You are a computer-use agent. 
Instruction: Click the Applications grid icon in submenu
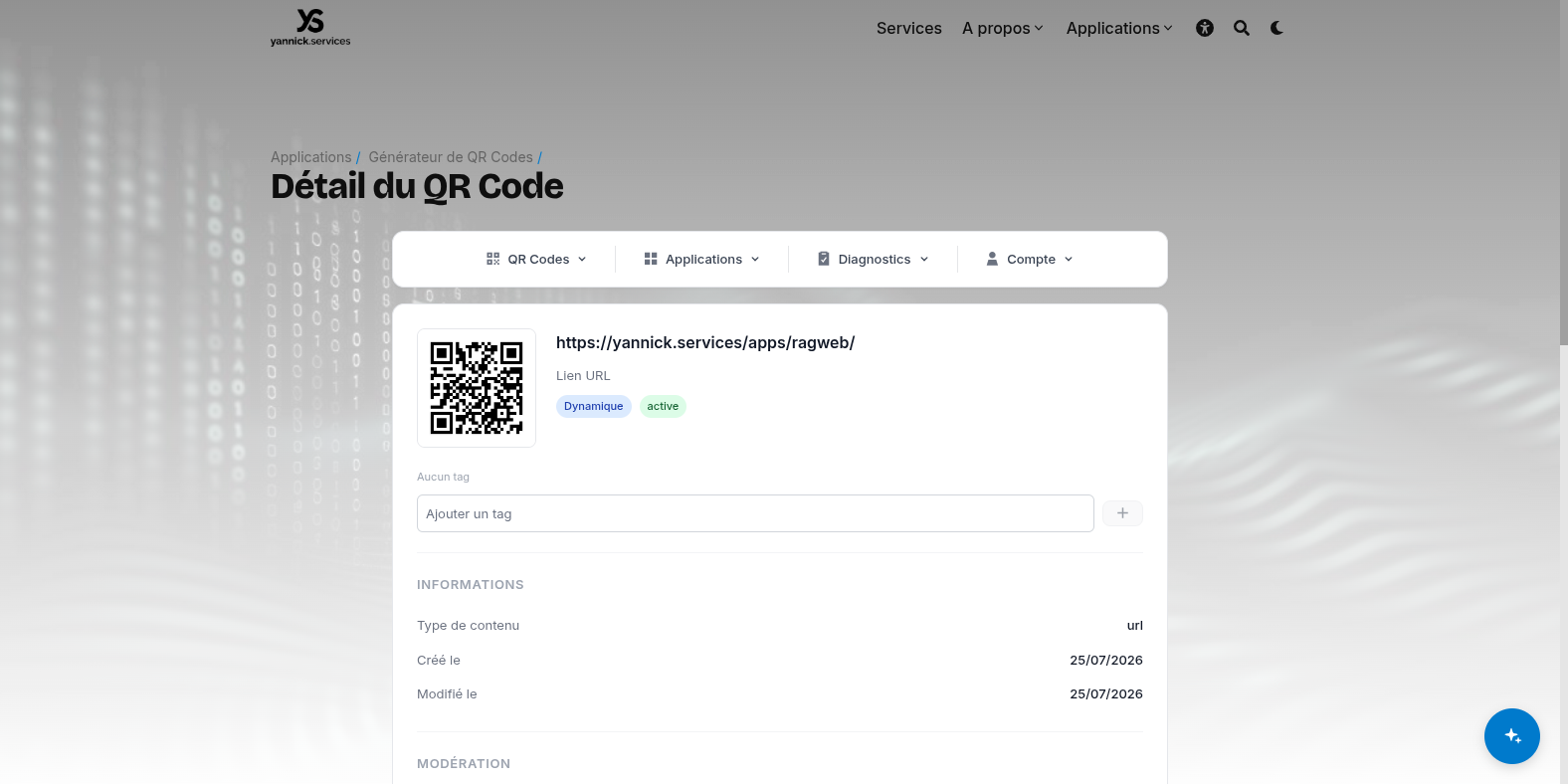[x=651, y=259]
